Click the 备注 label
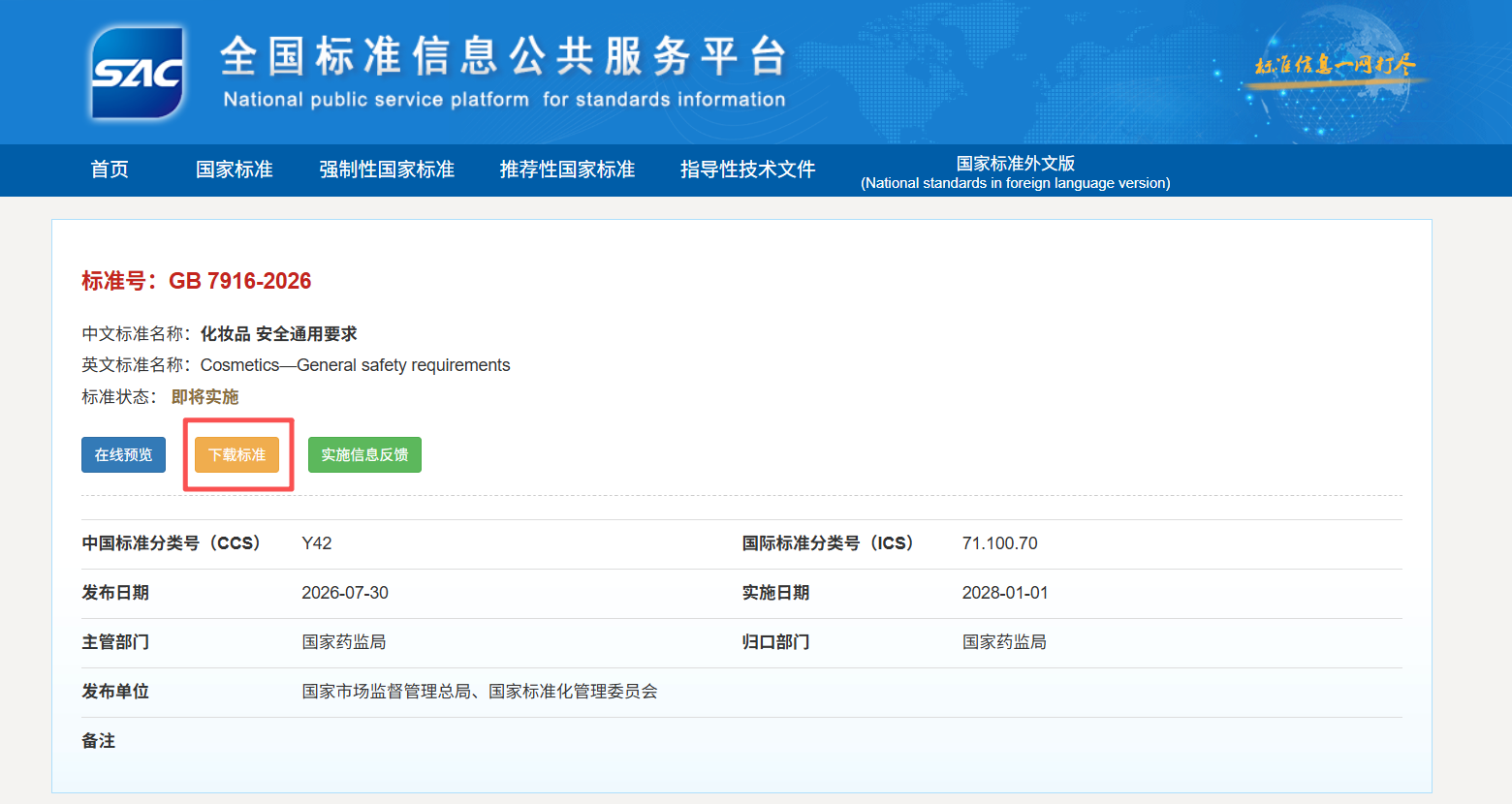Screen dimensions: 1512x804 click(x=99, y=741)
